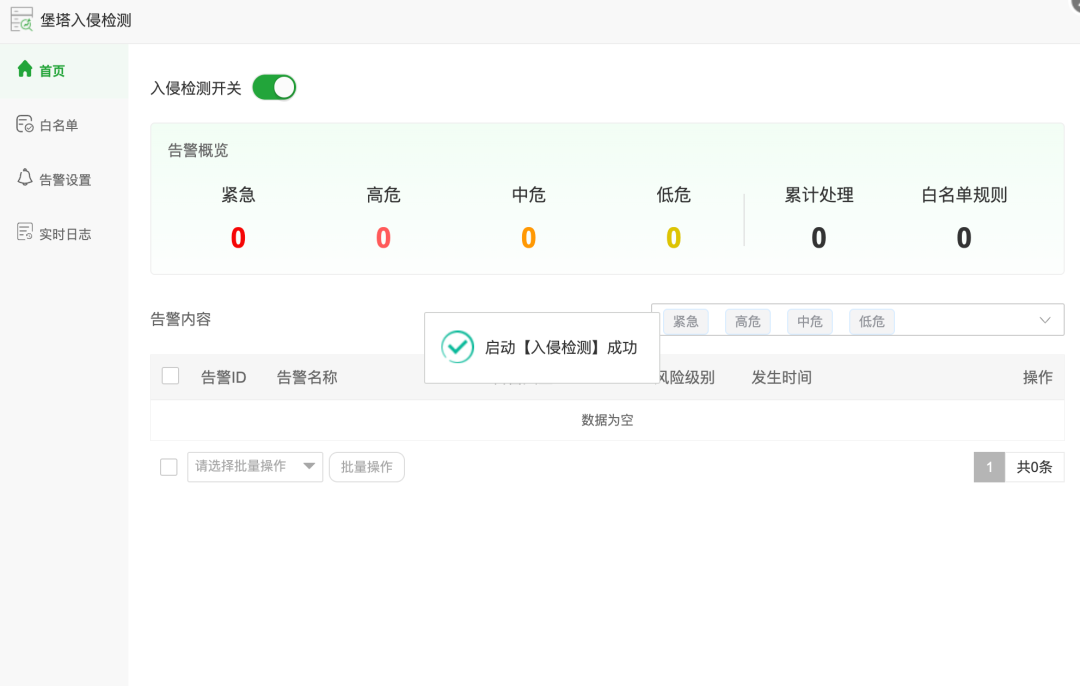Select the 高危 filter tag

pos(748,321)
